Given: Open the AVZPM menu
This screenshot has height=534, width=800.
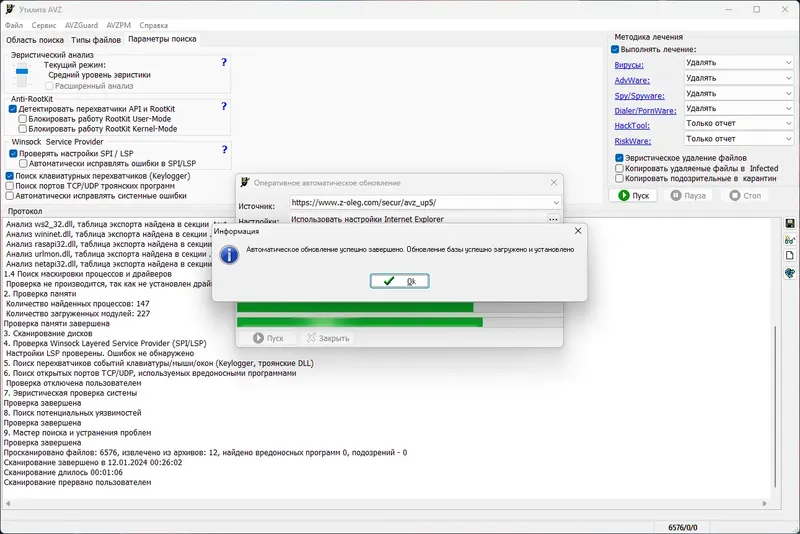Looking at the screenshot, I should point(118,25).
